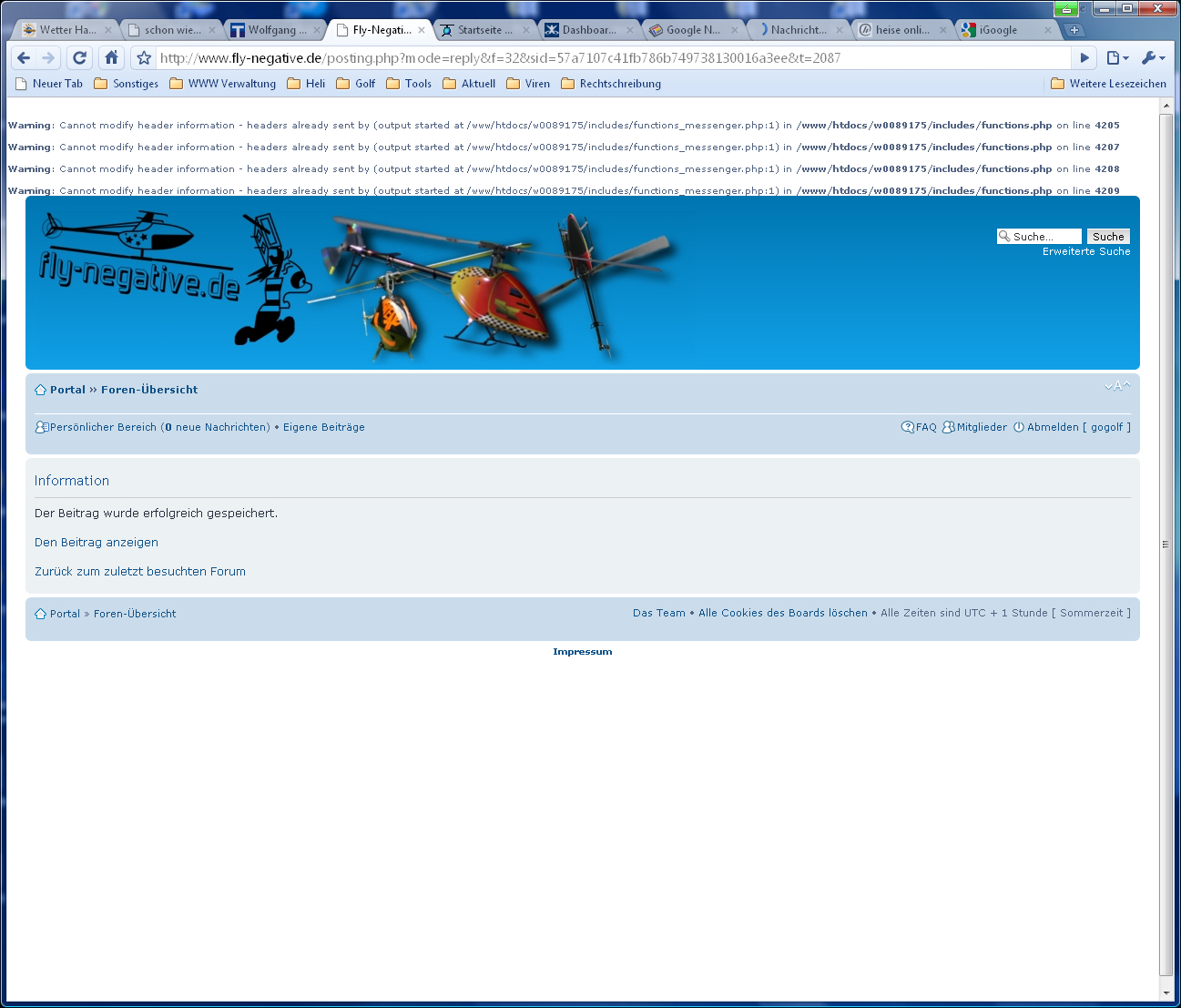This screenshot has height=1008, width=1181.
Task: Click the font size change icon
Action: pos(1117,386)
